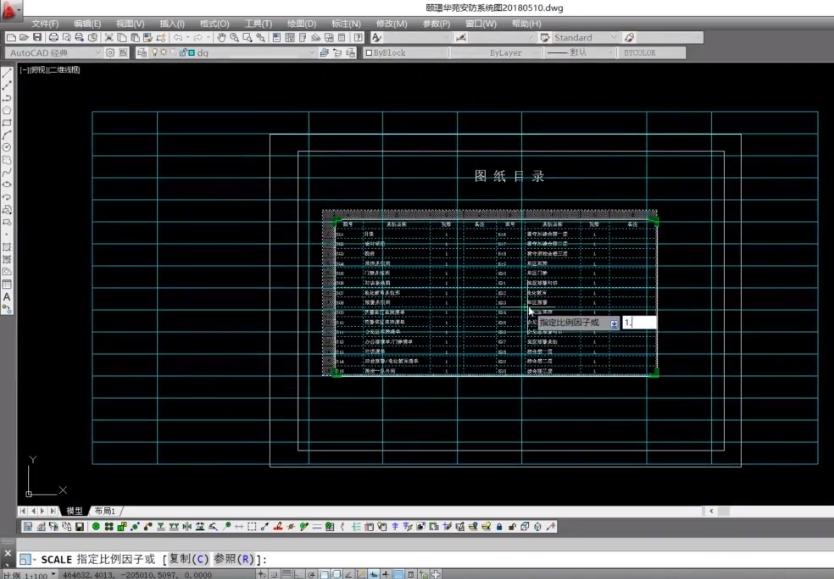Toggle the layer dq freeze sun icon
Screen dimensions: 834x579
point(164,53)
